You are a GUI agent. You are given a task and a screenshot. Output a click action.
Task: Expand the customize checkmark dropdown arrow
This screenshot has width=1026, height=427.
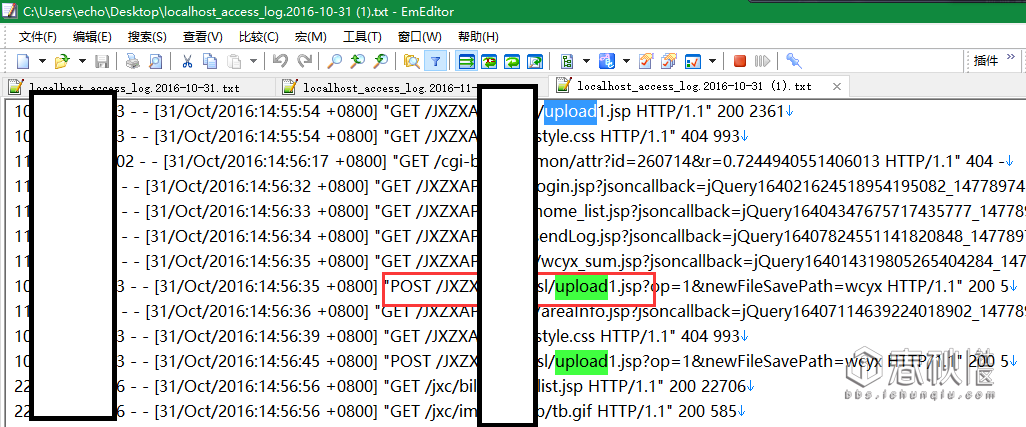click(x=712, y=61)
